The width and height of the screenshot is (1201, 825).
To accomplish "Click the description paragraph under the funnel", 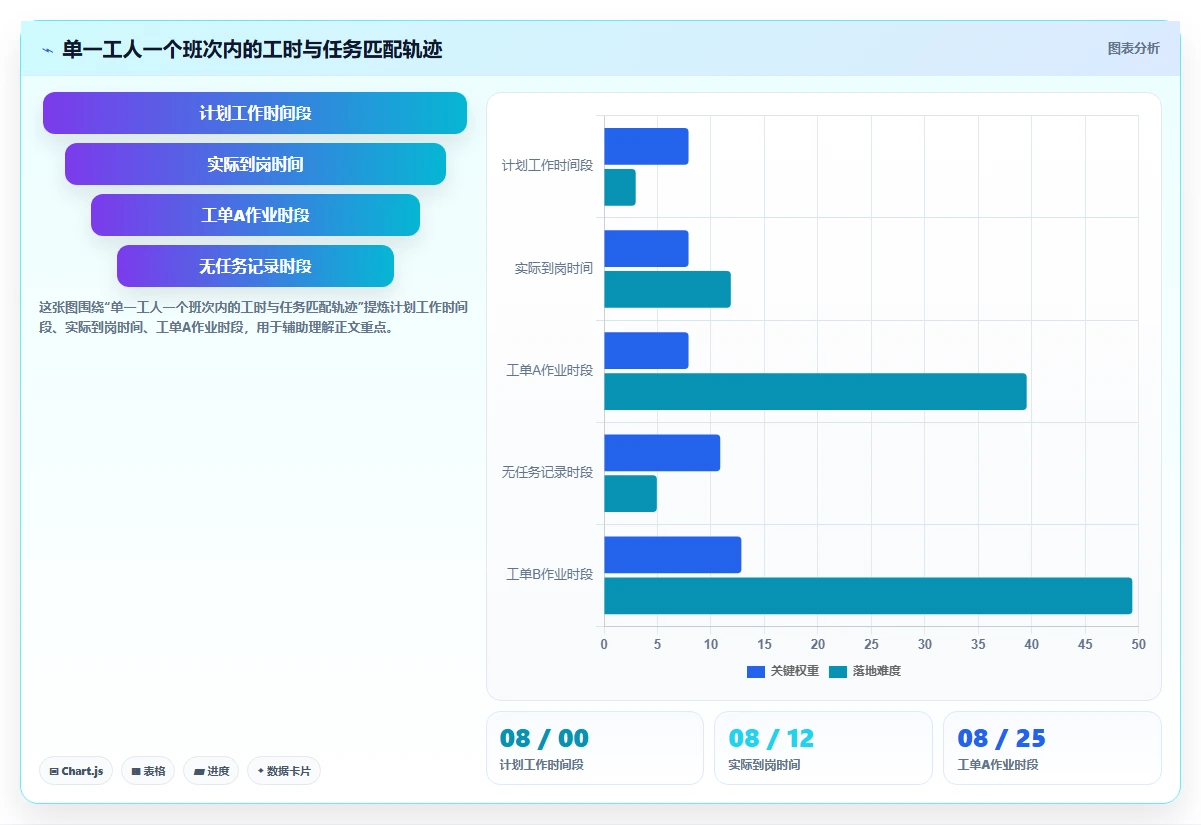I will (x=253, y=317).
